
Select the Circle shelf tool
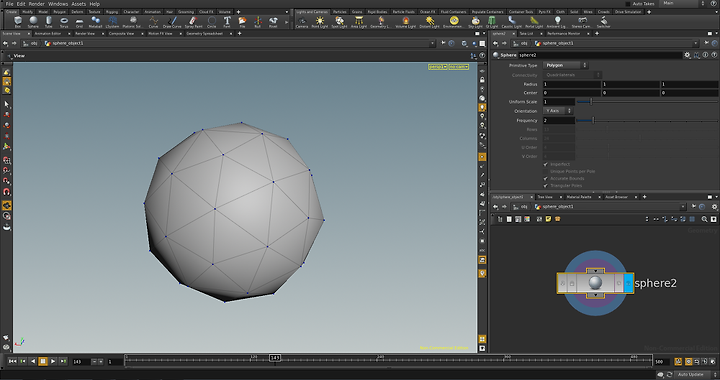click(x=212, y=22)
